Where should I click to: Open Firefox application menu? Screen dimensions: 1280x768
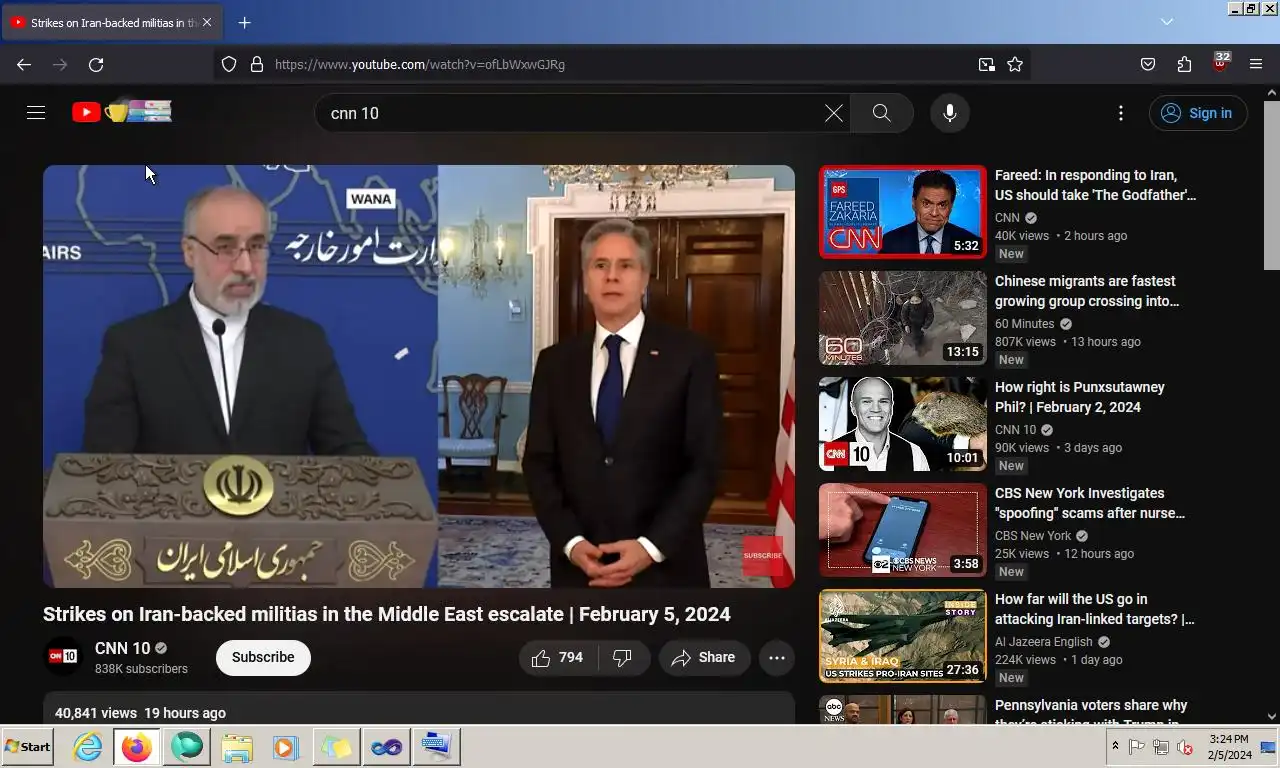coord(1256,64)
